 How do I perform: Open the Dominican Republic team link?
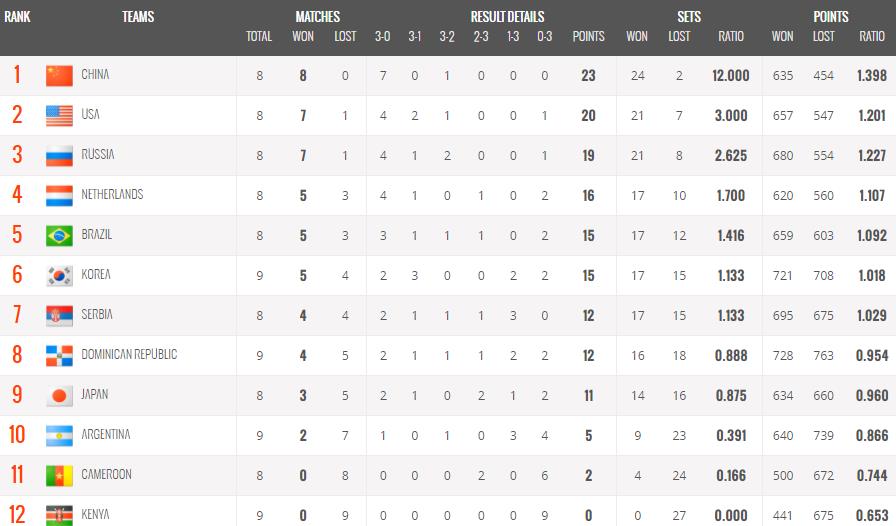point(129,355)
